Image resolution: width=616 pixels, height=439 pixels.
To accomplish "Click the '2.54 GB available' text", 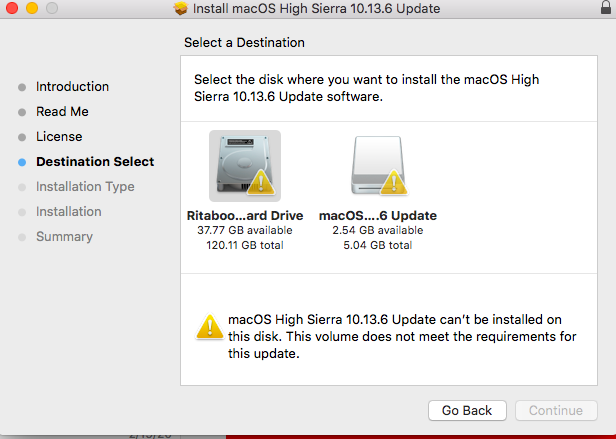I will 378,230.
